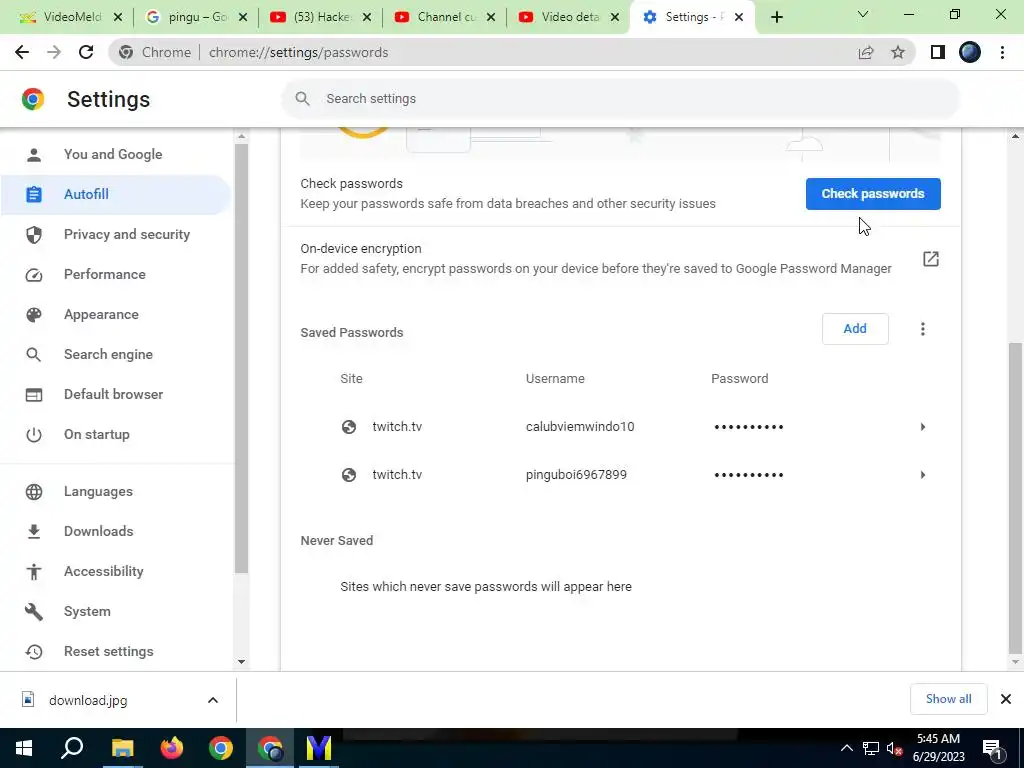Open on-device encryption external link icon
This screenshot has height=768, width=1024.
point(931,259)
